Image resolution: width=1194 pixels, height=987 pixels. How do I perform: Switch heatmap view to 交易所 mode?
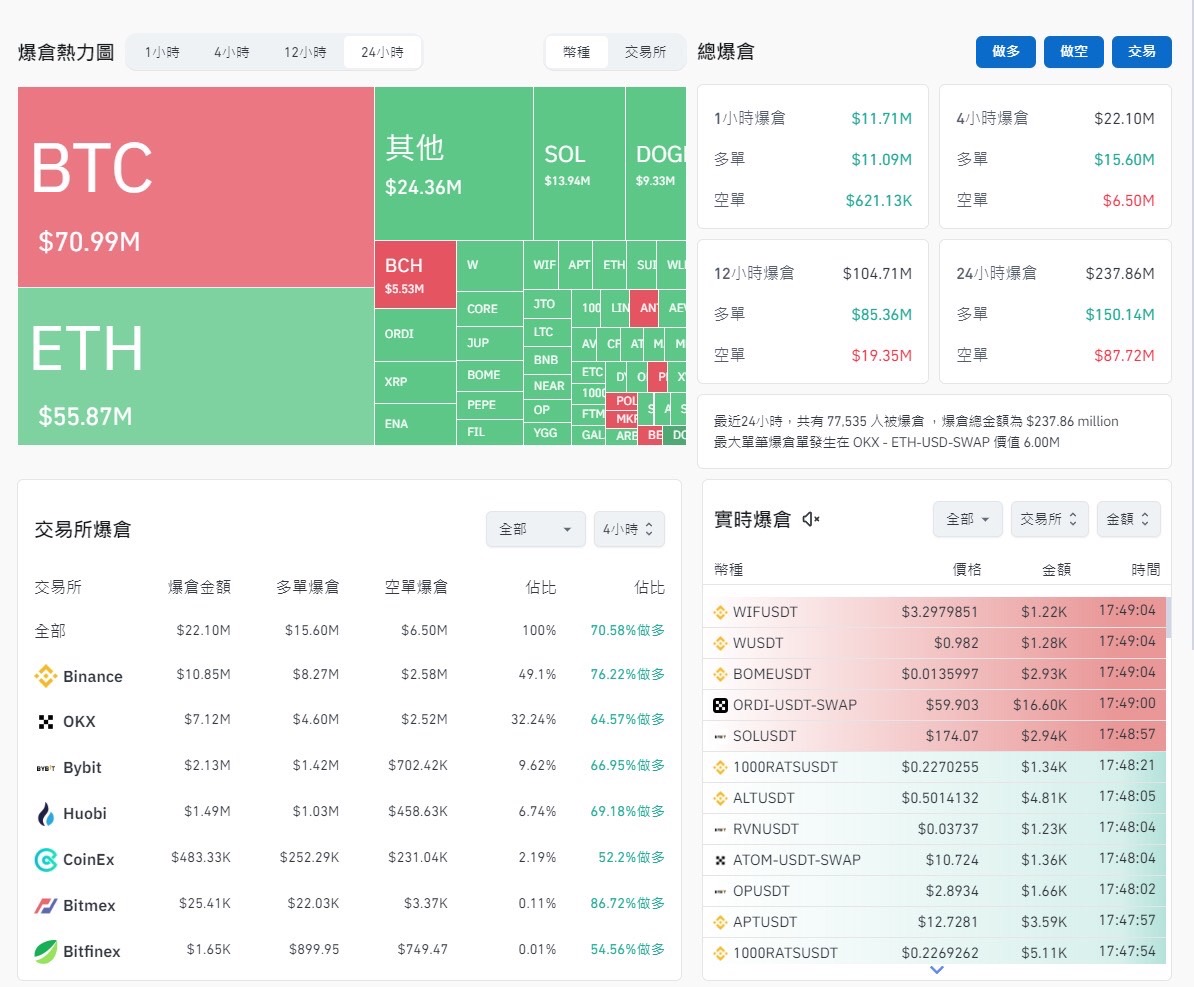pos(645,52)
